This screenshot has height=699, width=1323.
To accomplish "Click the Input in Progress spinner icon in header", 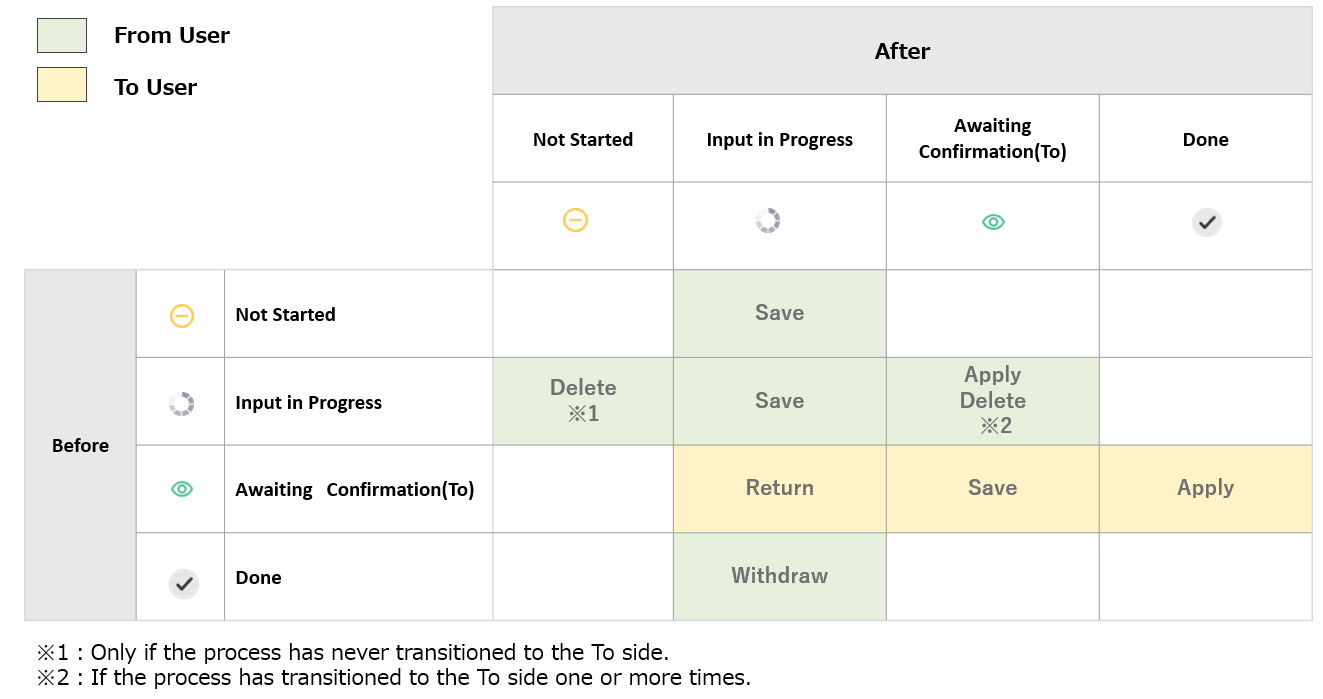I will click(768, 221).
